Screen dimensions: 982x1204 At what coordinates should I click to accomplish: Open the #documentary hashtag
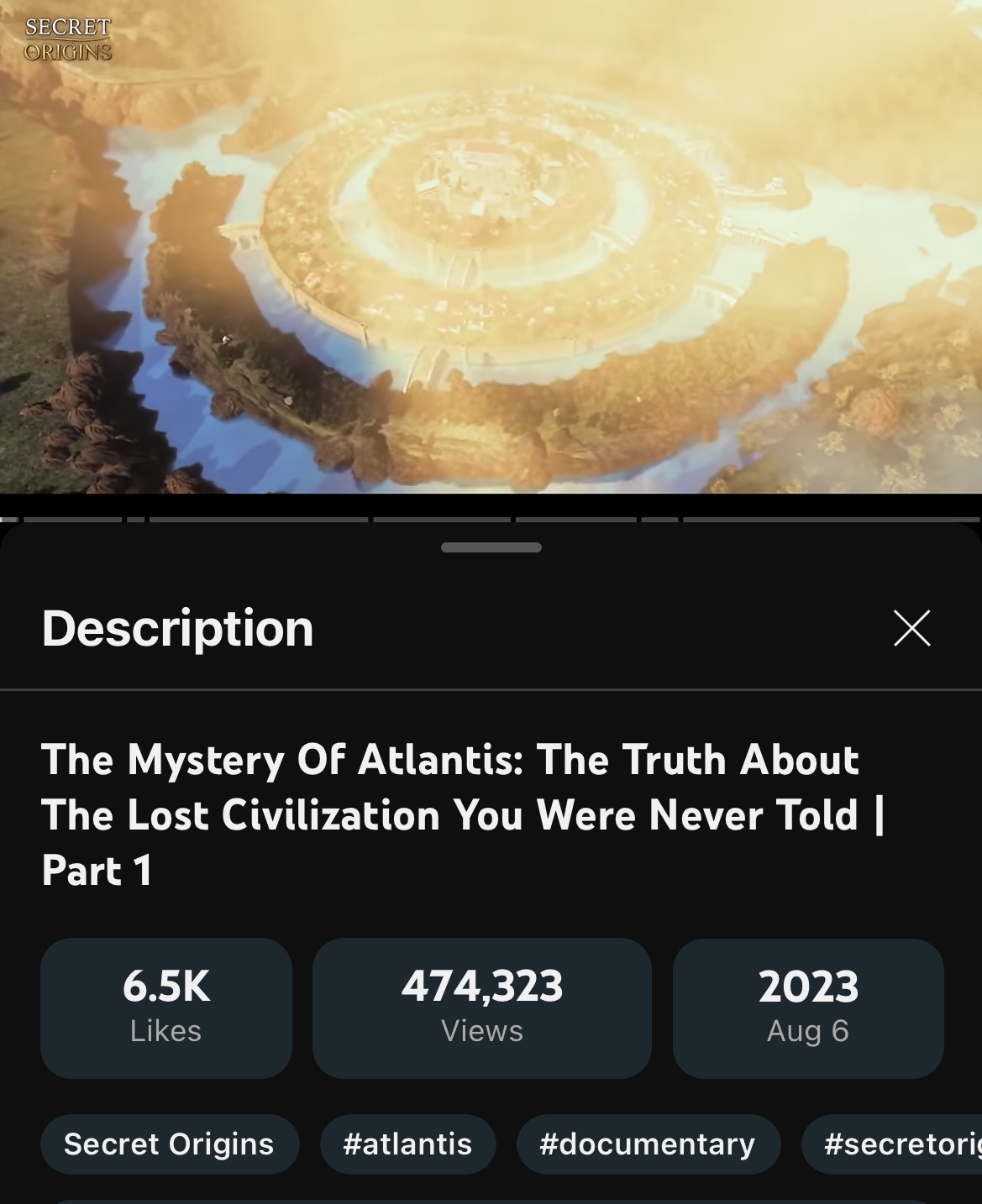648,1144
